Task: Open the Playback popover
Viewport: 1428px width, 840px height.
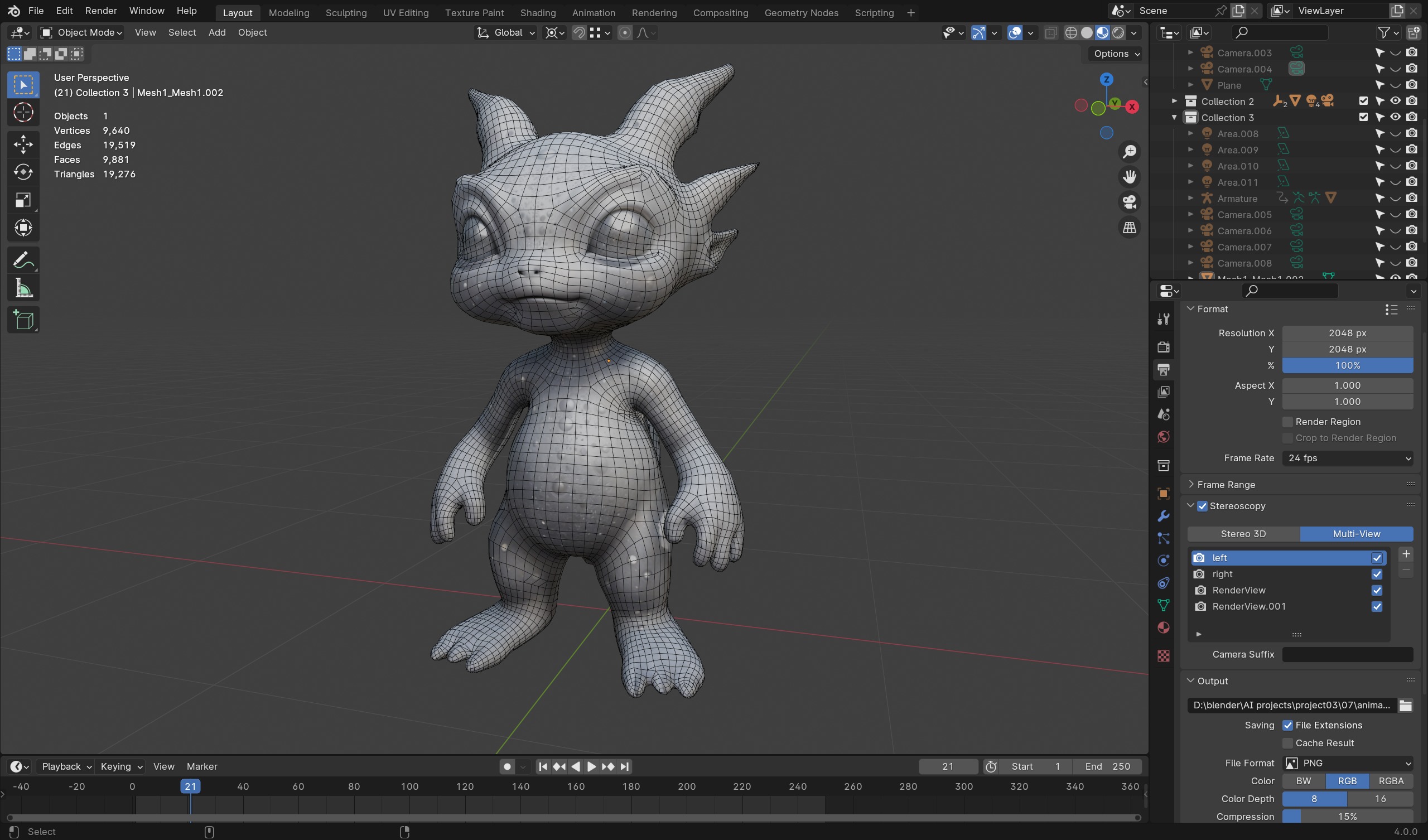Action: pyautogui.click(x=66, y=766)
